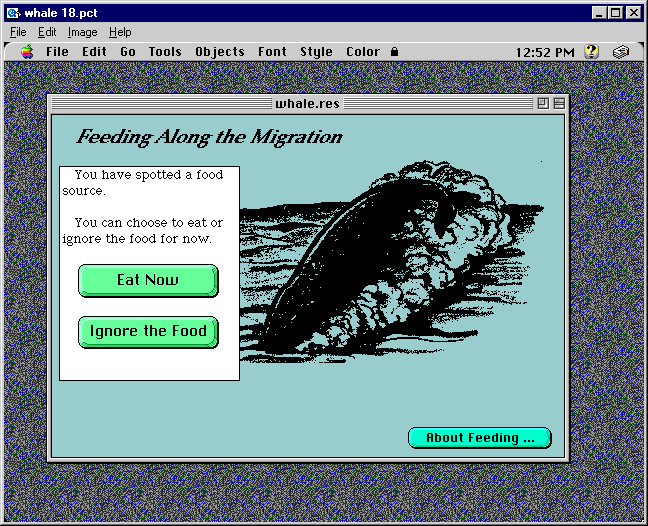This screenshot has width=648, height=526.
Task: Click the Eat Now button
Action: 148,281
